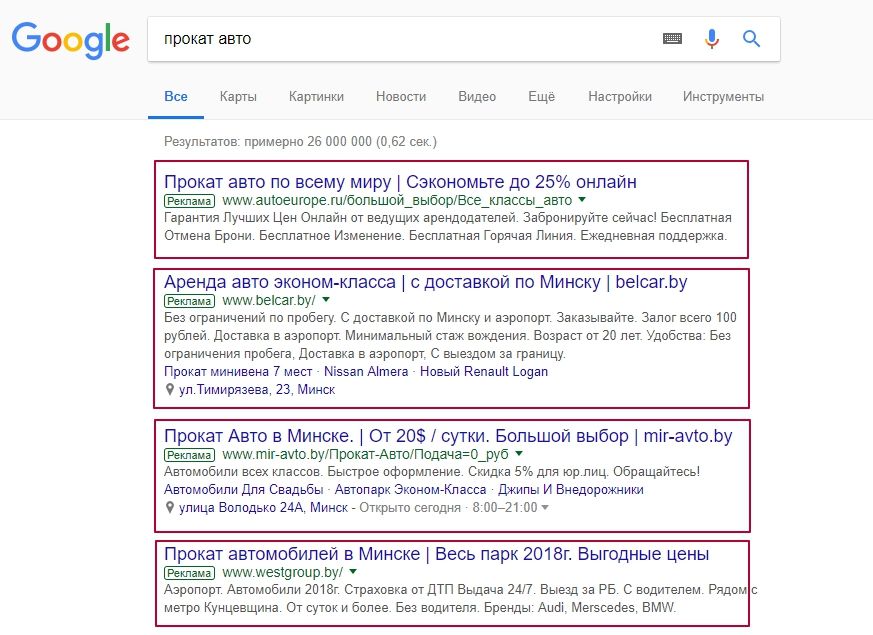Click the Реклама badge of belcar.by ad
Image resolution: width=873 pixels, height=635 pixels.
point(189,301)
